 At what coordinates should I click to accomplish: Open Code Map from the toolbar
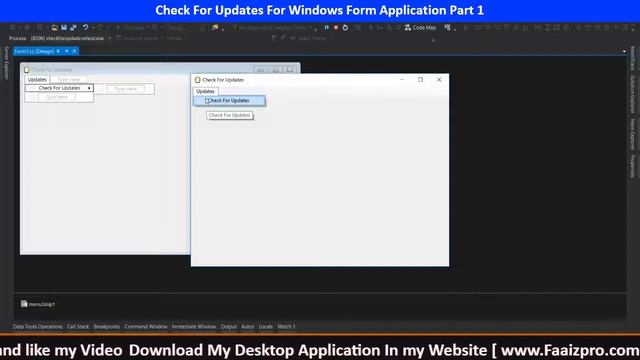point(420,27)
